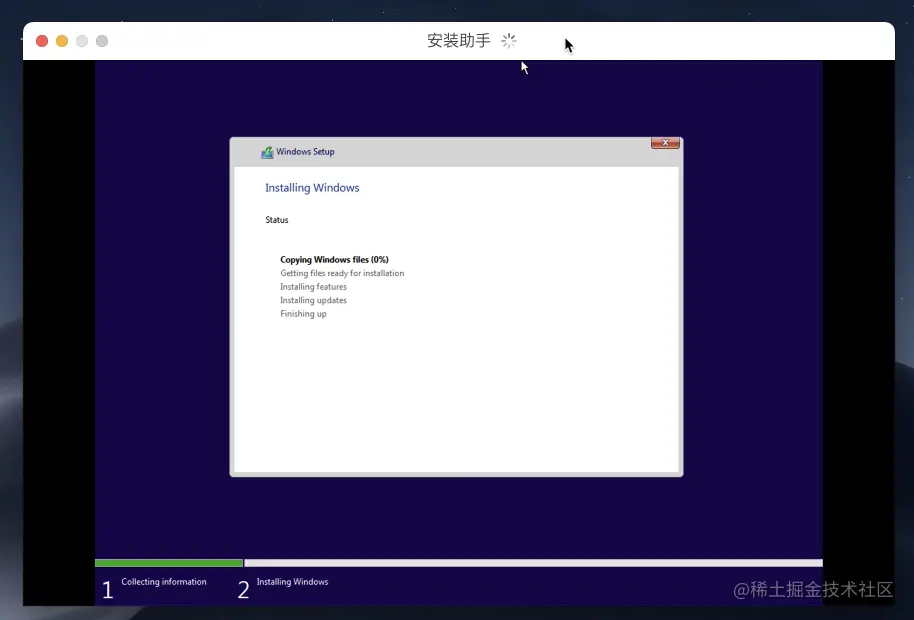This screenshot has height=620, width=914.
Task: Click the second gray button in title bar
Action: tap(102, 41)
